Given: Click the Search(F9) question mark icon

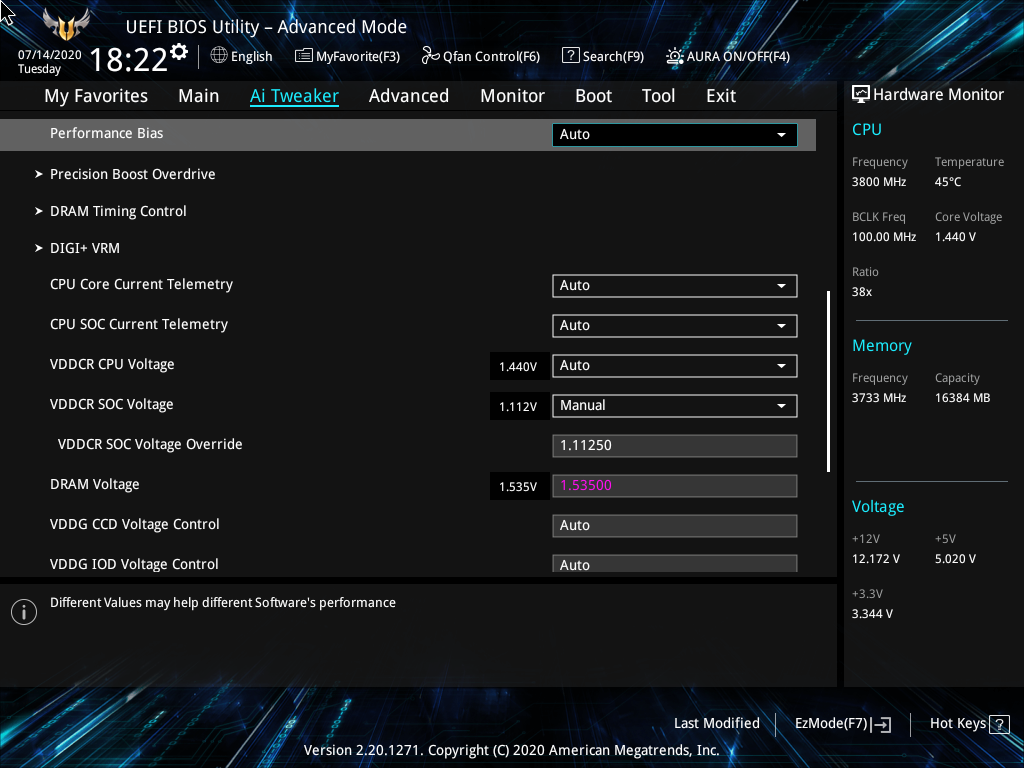Looking at the screenshot, I should (x=570, y=56).
